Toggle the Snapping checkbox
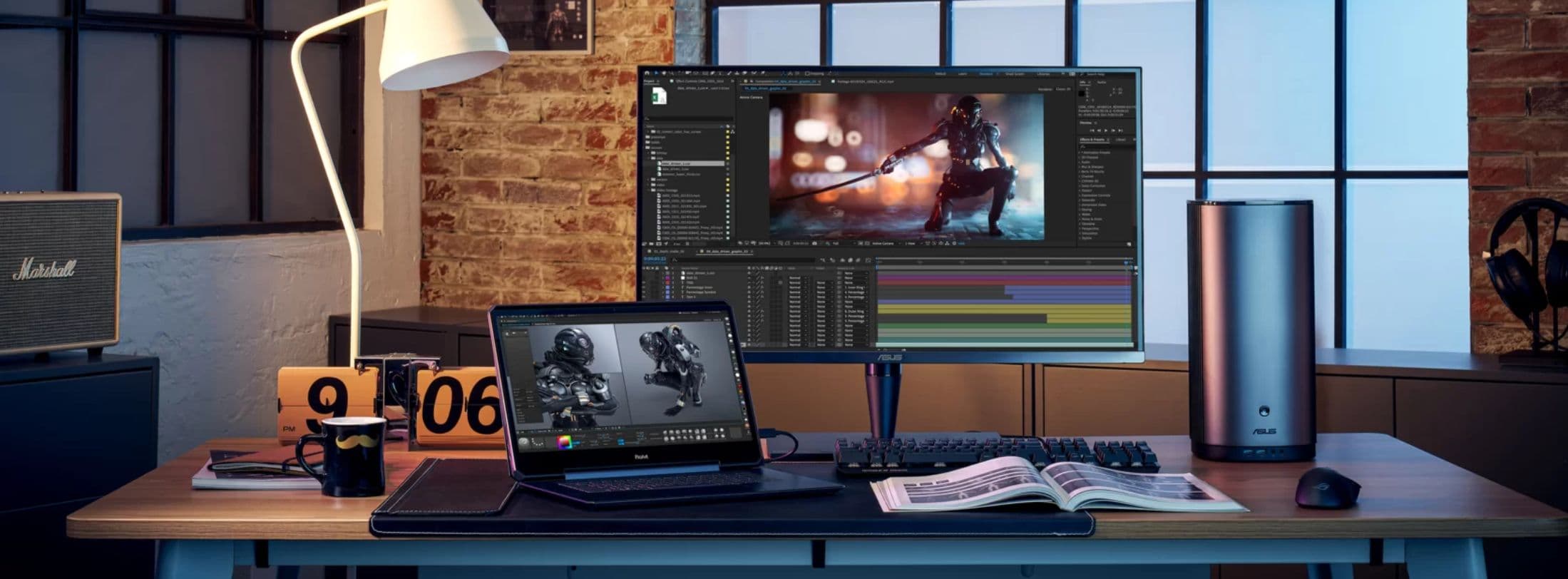The height and width of the screenshot is (579, 1568). click(806, 73)
